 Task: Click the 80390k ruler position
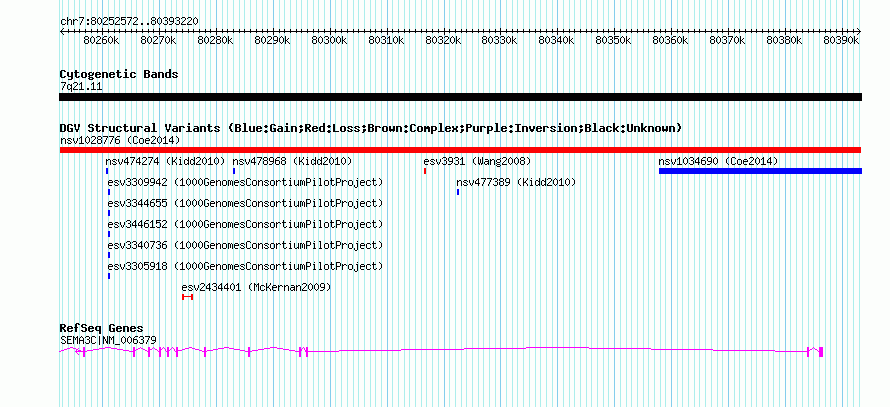(841, 40)
